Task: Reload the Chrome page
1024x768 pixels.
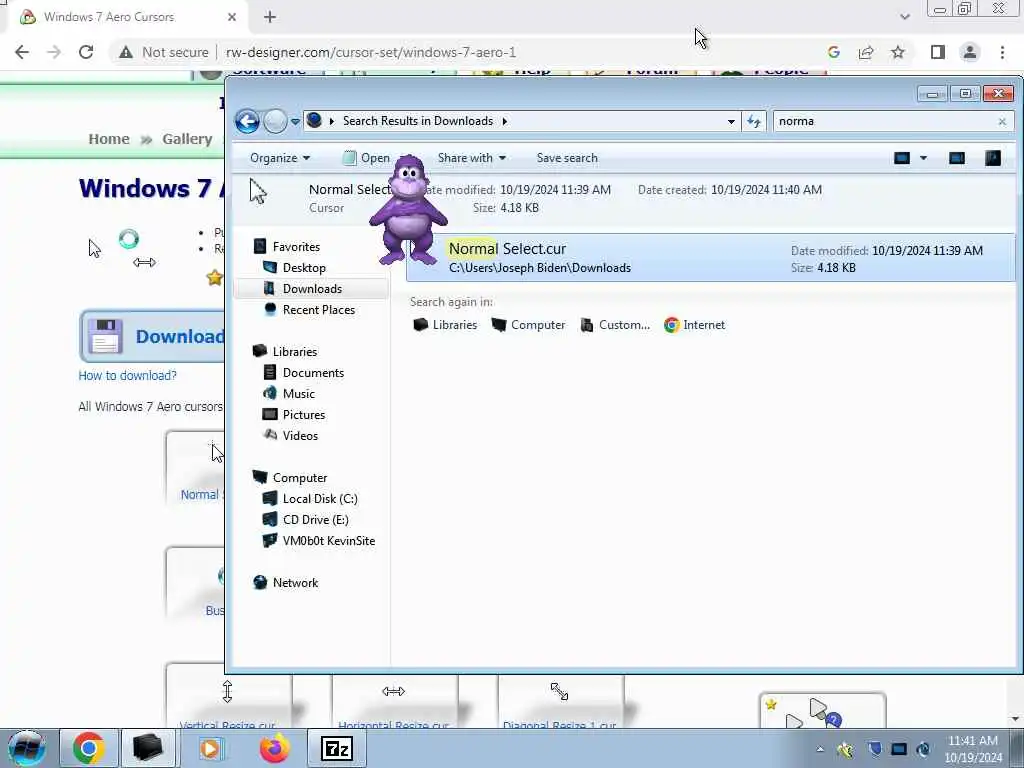Action: [x=86, y=52]
